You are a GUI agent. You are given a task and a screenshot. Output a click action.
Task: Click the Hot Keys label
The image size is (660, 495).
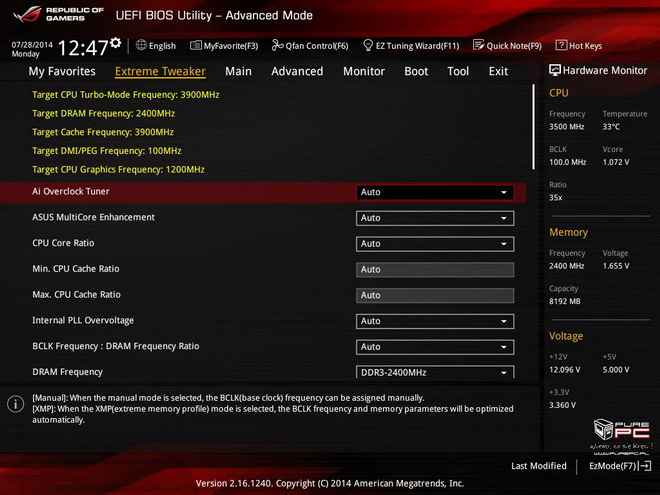tap(585, 45)
